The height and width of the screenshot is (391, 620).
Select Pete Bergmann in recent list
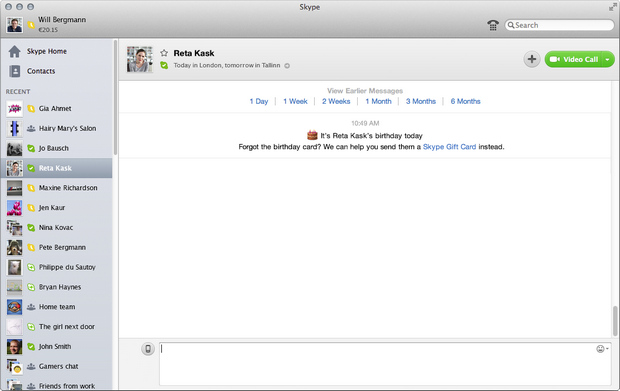pyautogui.click(x=56, y=247)
